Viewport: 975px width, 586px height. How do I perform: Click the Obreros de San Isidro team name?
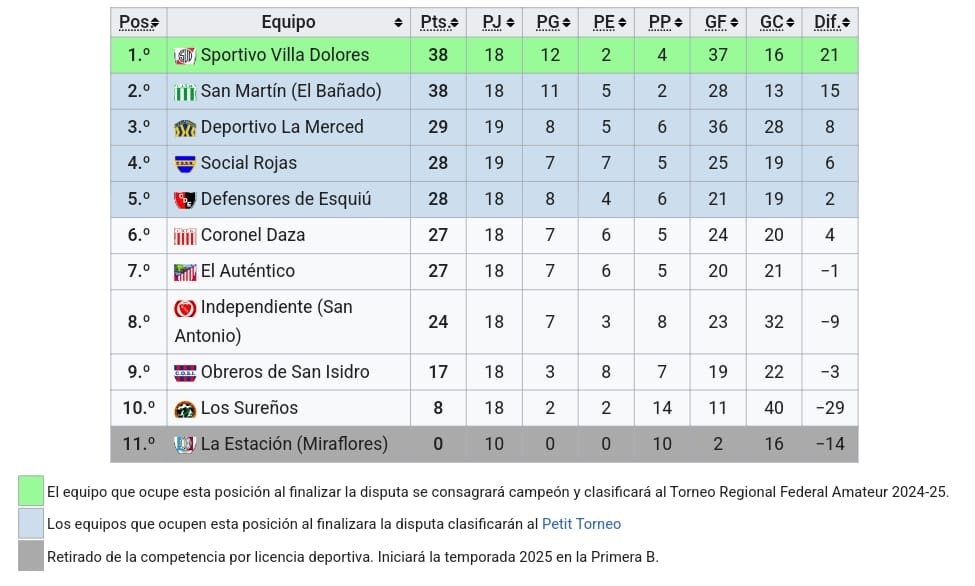pos(285,372)
